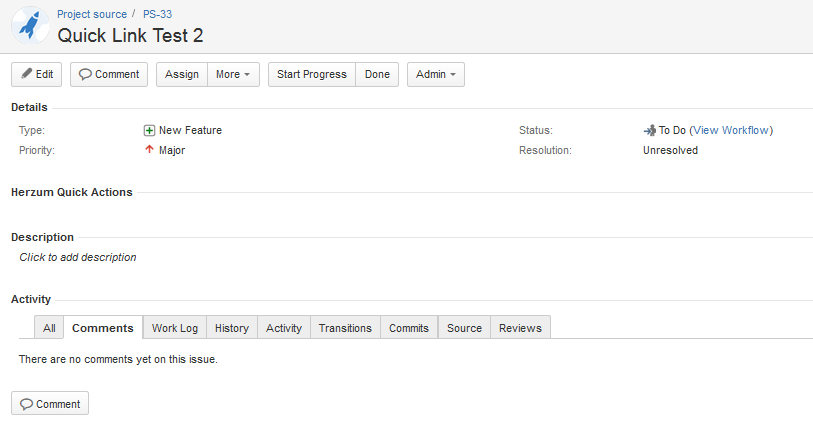
Task: Open the View Workflow link
Action: pos(730,130)
